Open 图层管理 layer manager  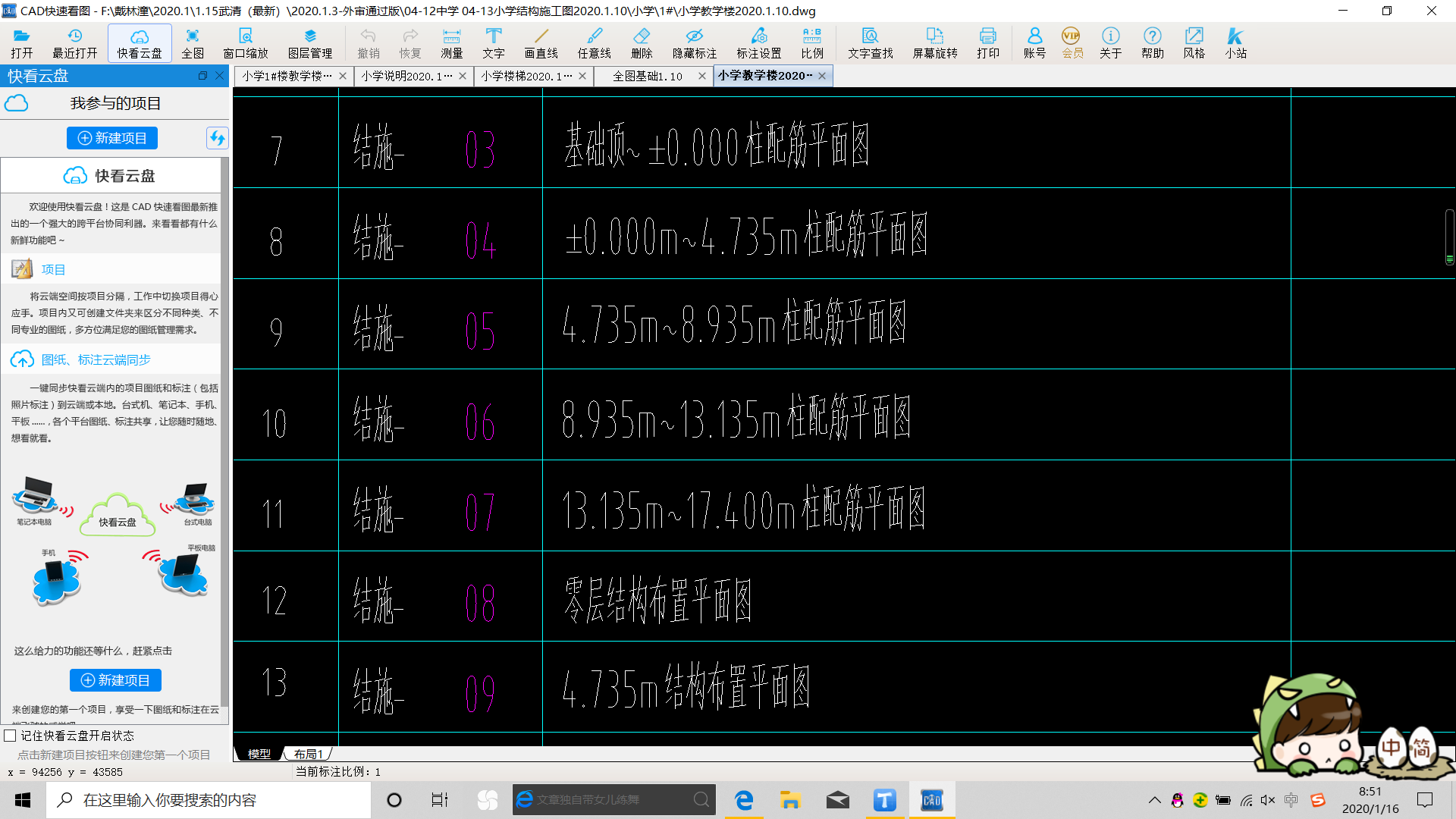310,43
